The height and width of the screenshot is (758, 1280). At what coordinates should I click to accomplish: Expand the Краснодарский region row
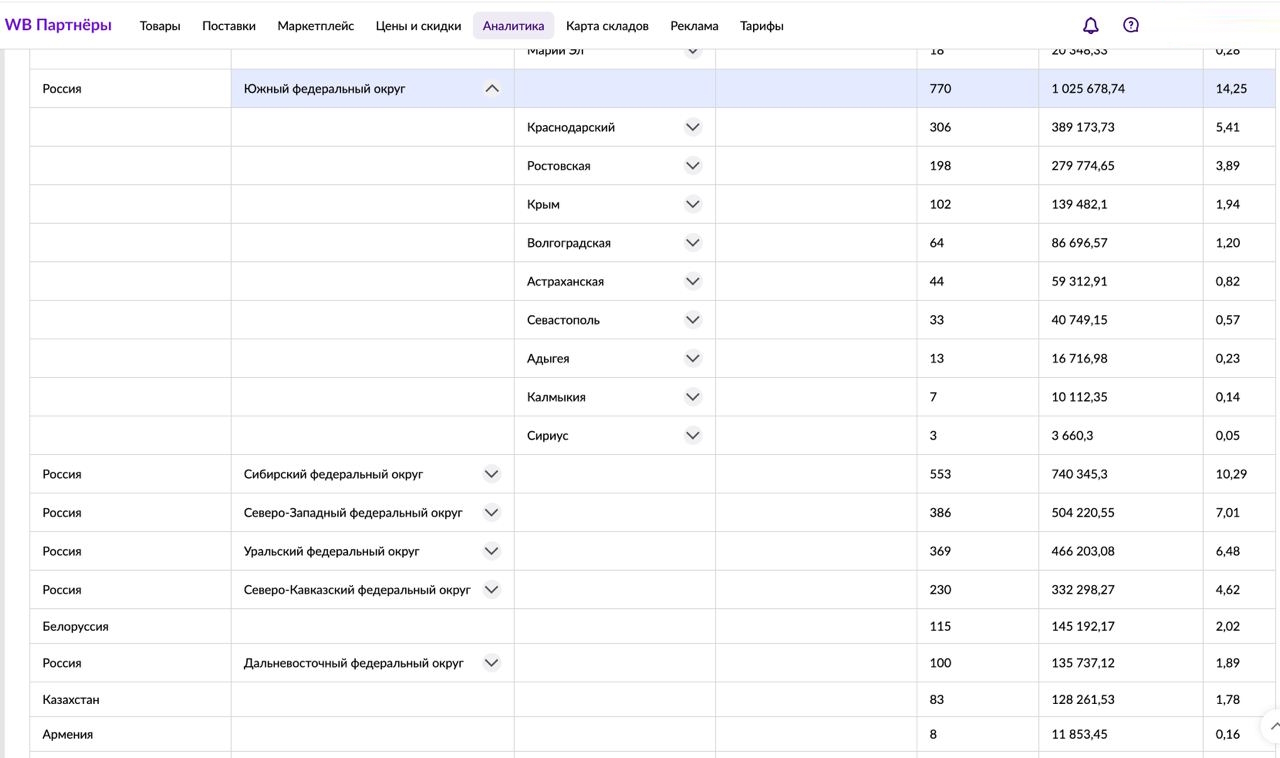click(693, 127)
